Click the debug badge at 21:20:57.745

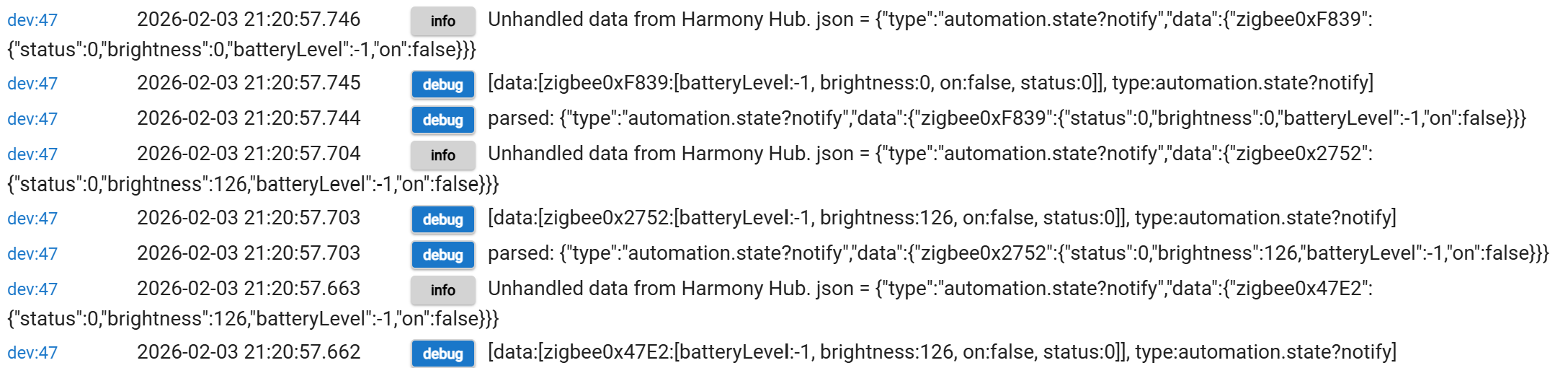(442, 84)
